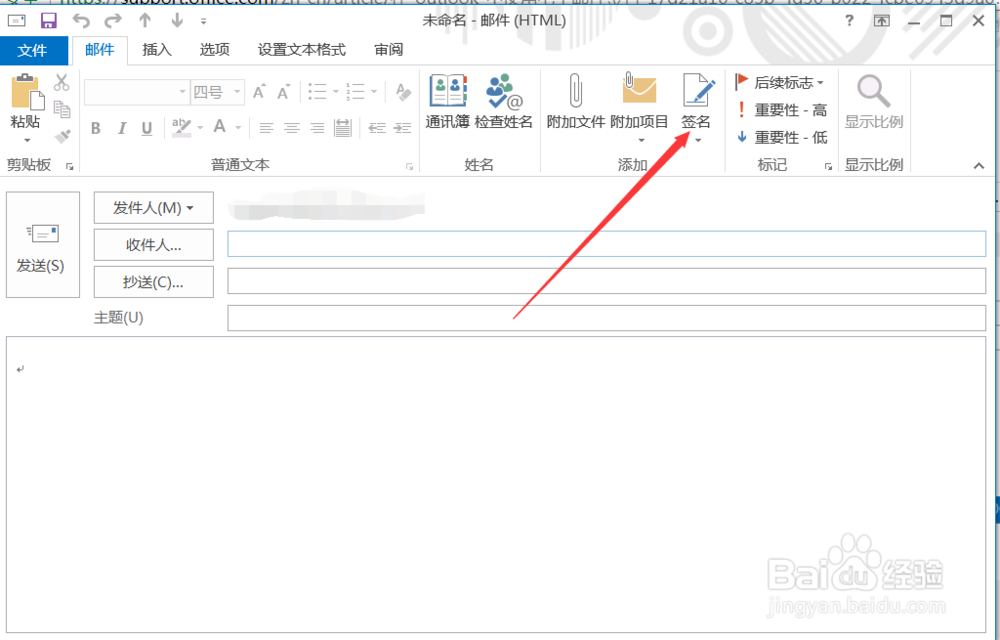This screenshot has width=1000, height=640.
Task: Increase font size
Action: pyautogui.click(x=259, y=92)
